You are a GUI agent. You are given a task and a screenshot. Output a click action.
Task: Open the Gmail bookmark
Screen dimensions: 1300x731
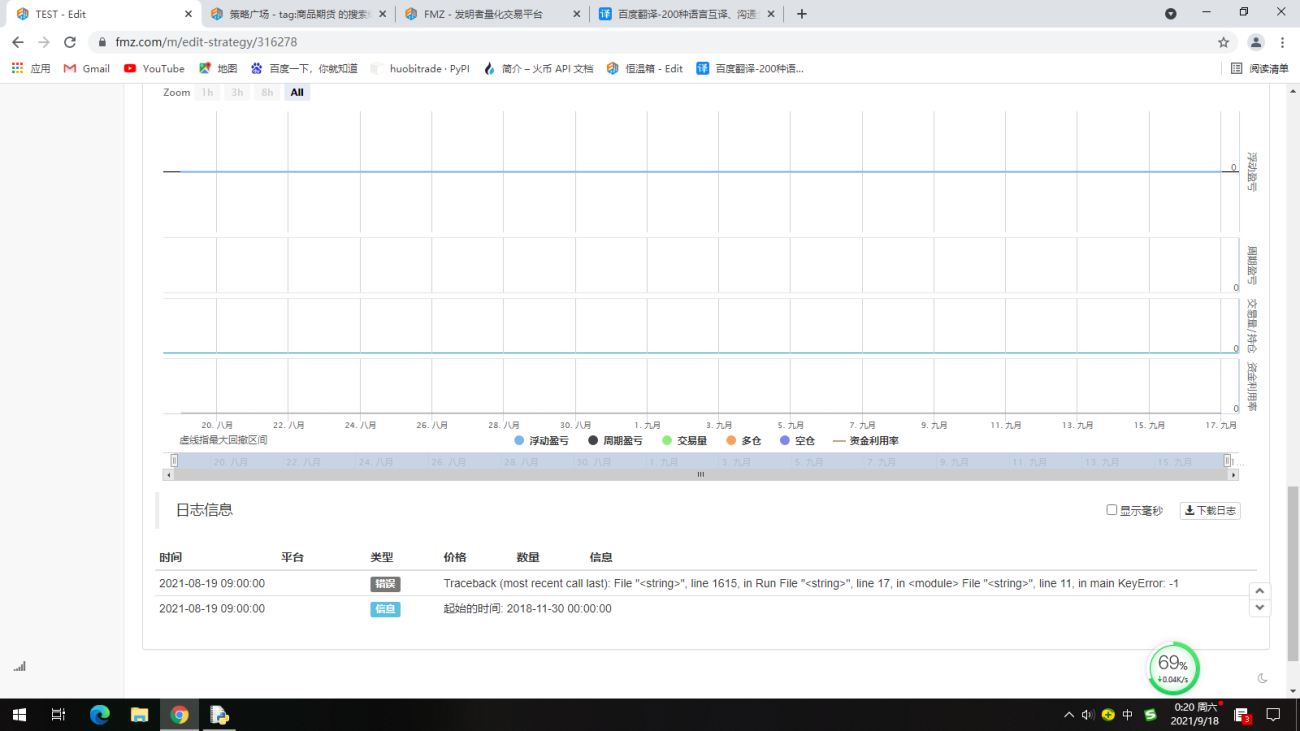(87, 68)
